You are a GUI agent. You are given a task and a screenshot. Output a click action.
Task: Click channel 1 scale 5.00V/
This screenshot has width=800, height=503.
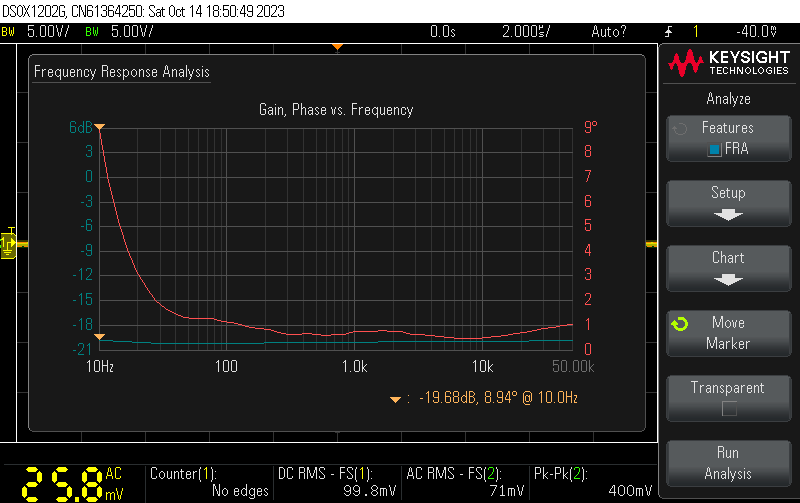click(x=48, y=32)
